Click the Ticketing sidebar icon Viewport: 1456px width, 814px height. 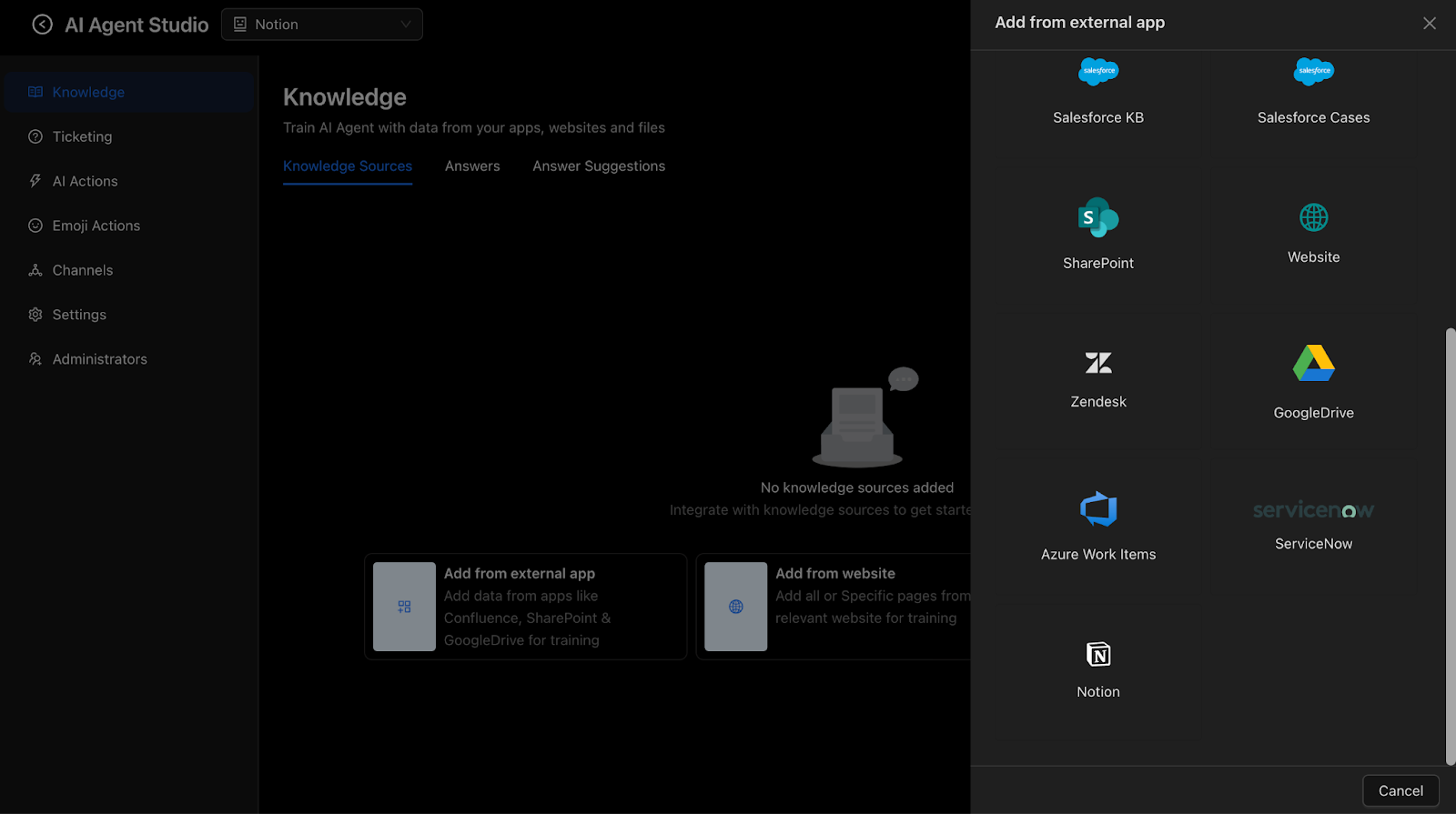tap(35, 136)
